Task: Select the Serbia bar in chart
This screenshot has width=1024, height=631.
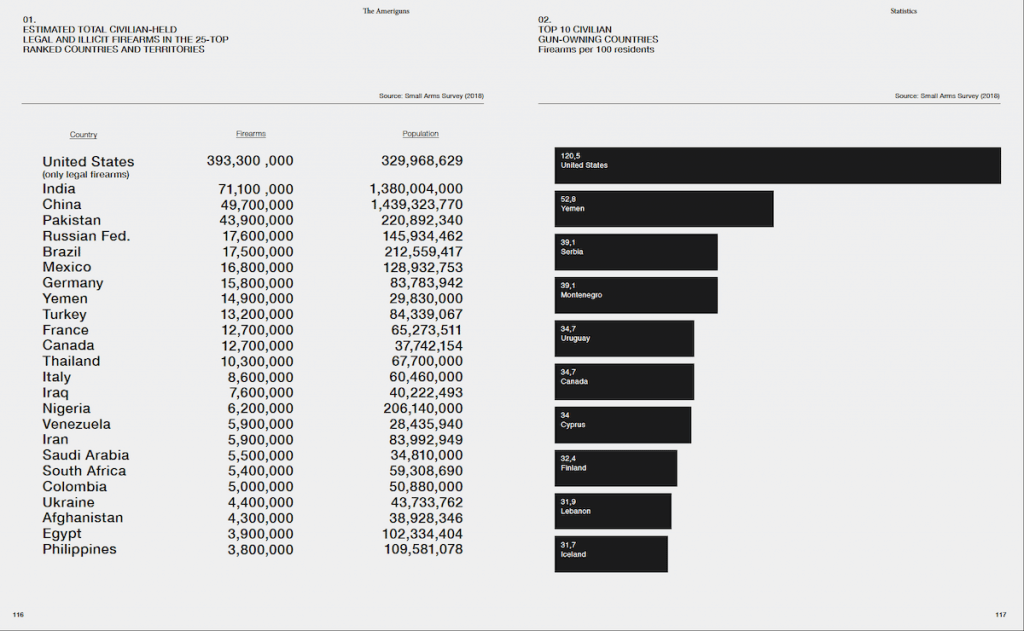Action: pos(636,252)
